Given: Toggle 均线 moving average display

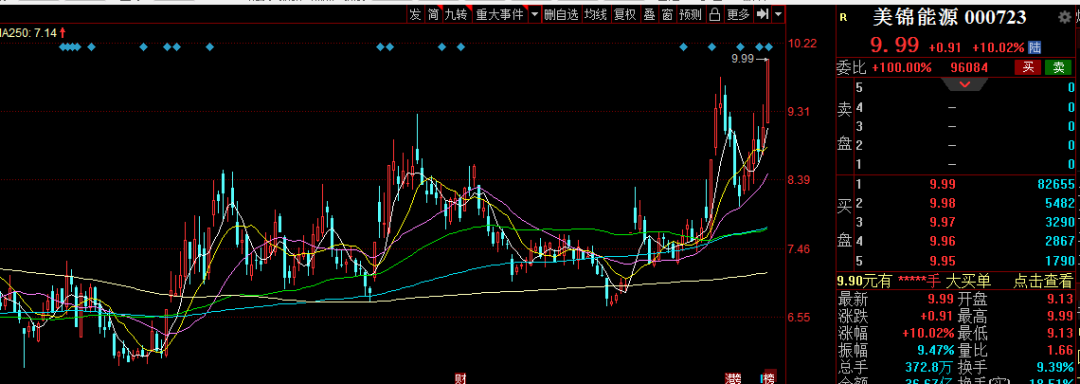Looking at the screenshot, I should click(x=596, y=14).
